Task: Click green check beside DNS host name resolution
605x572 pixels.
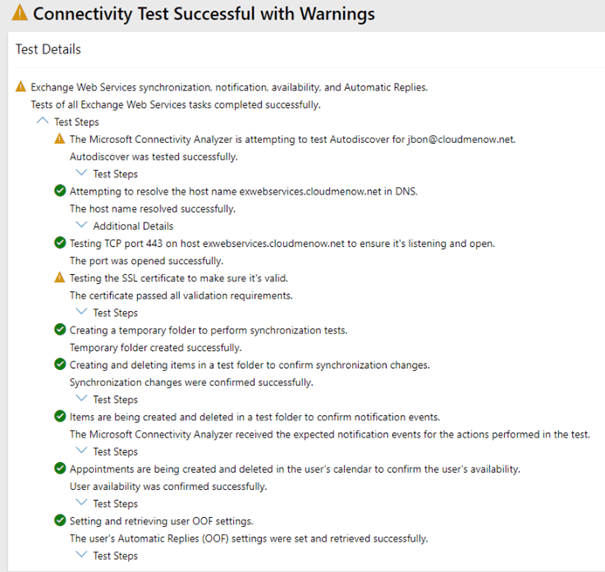Action: (x=59, y=191)
